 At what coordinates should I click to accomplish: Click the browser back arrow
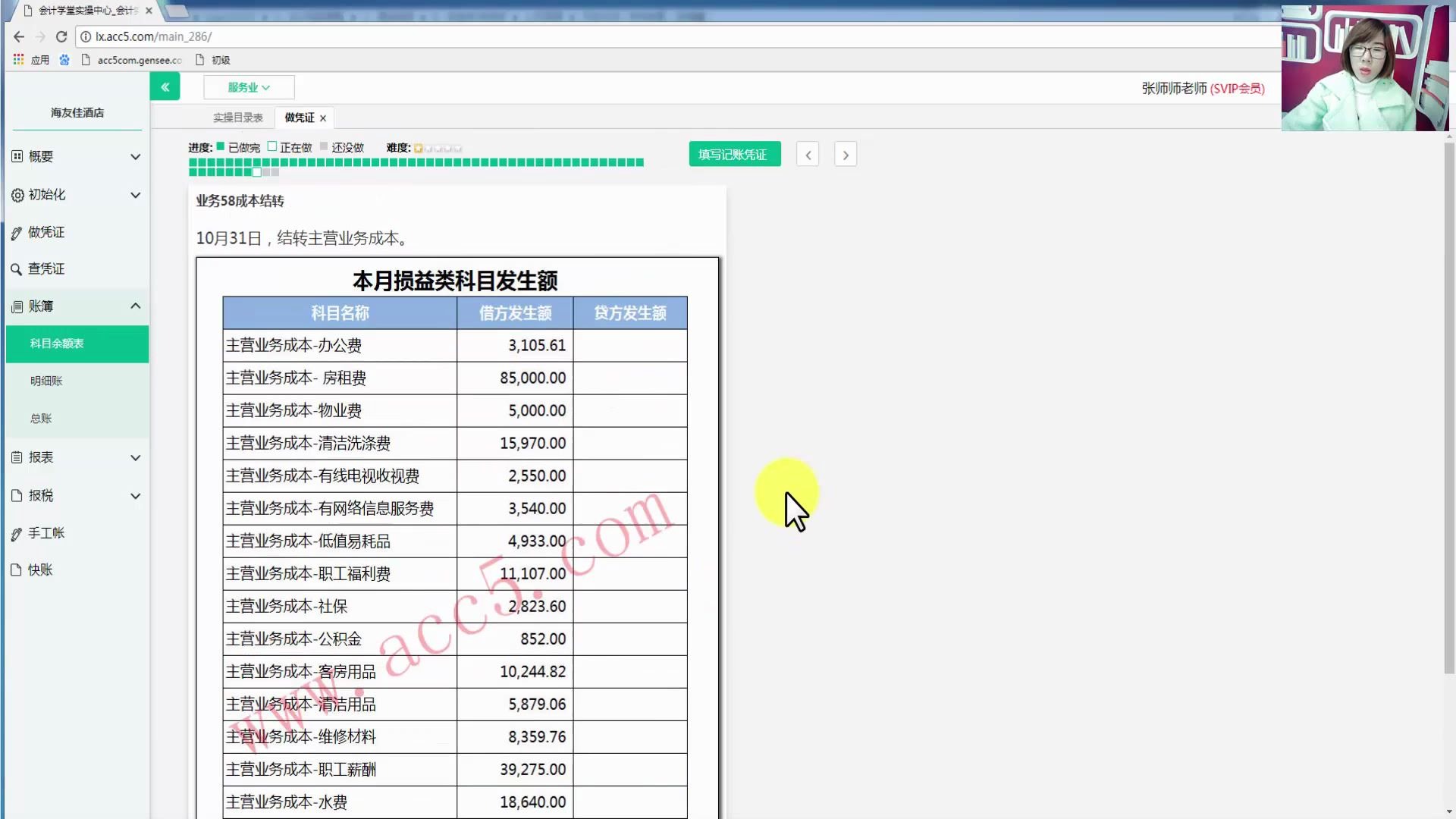coord(19,36)
